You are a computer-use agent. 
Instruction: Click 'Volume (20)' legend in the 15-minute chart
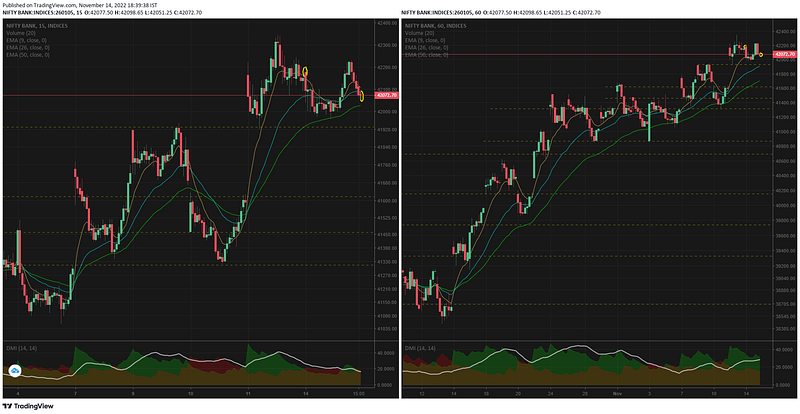click(x=20, y=33)
